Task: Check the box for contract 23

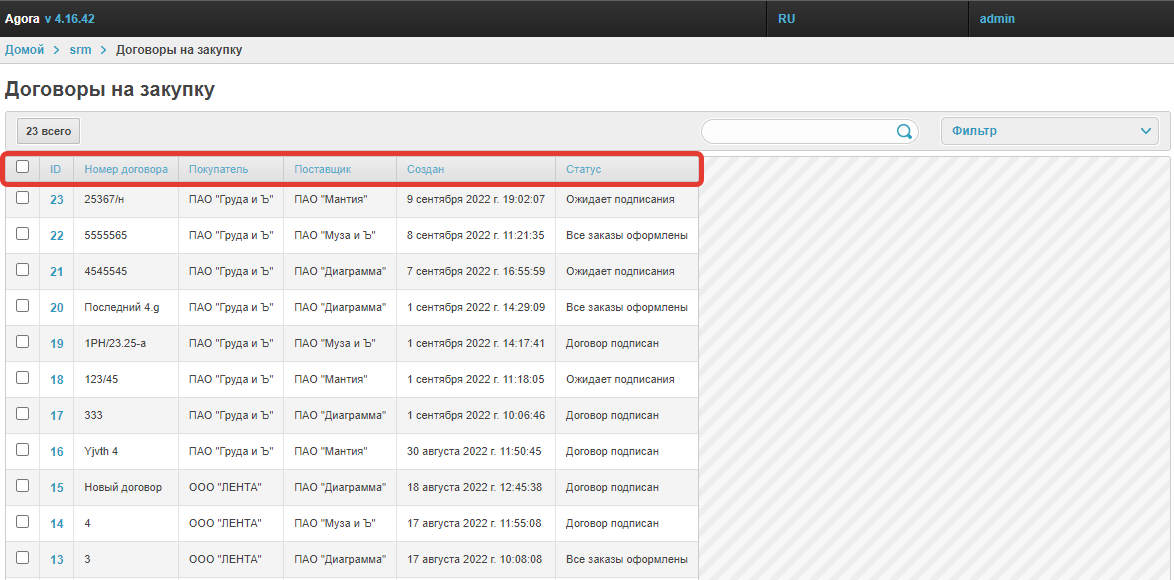Action: (22, 198)
